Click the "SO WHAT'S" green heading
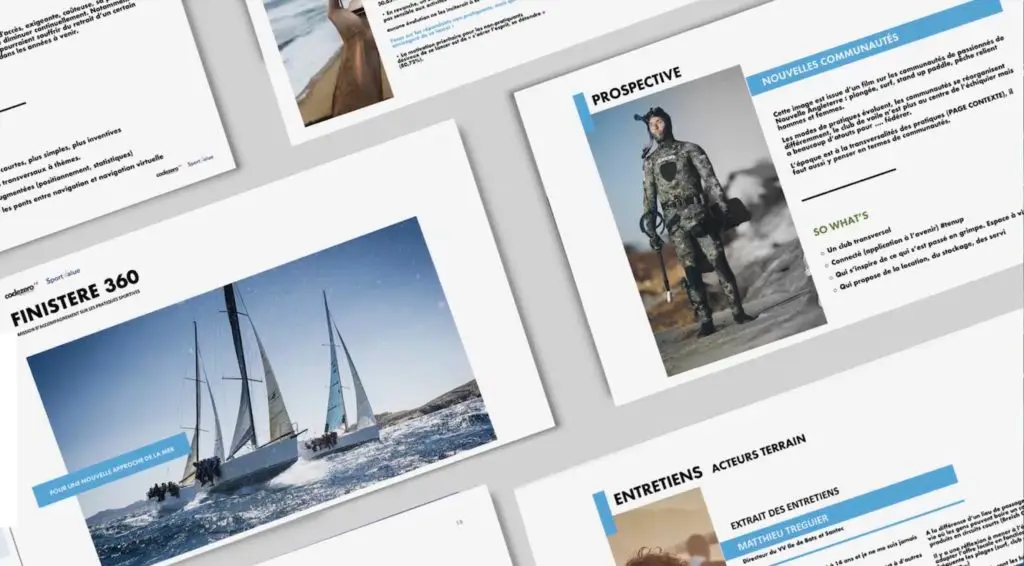Screen dimensions: 1024x566 (x=840, y=222)
